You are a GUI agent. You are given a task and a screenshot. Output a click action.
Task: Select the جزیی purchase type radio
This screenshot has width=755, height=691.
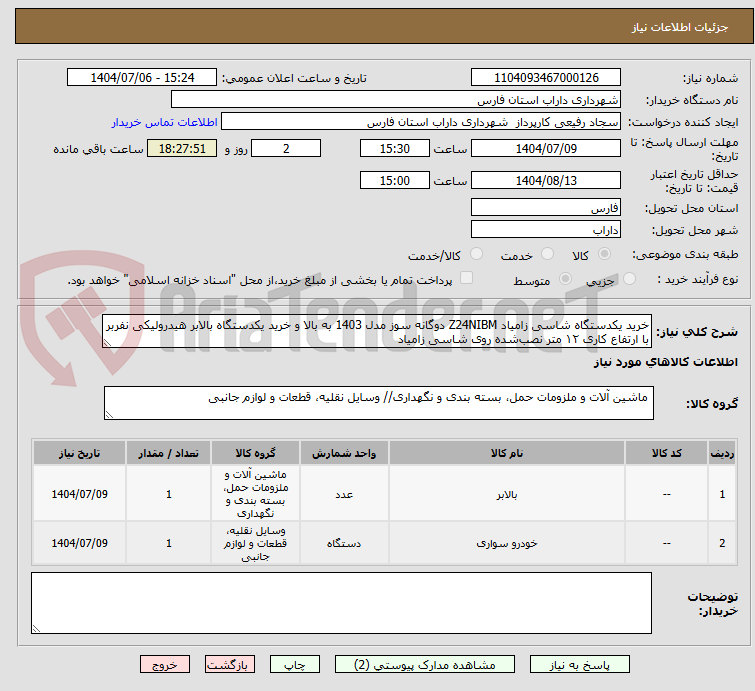pos(629,279)
